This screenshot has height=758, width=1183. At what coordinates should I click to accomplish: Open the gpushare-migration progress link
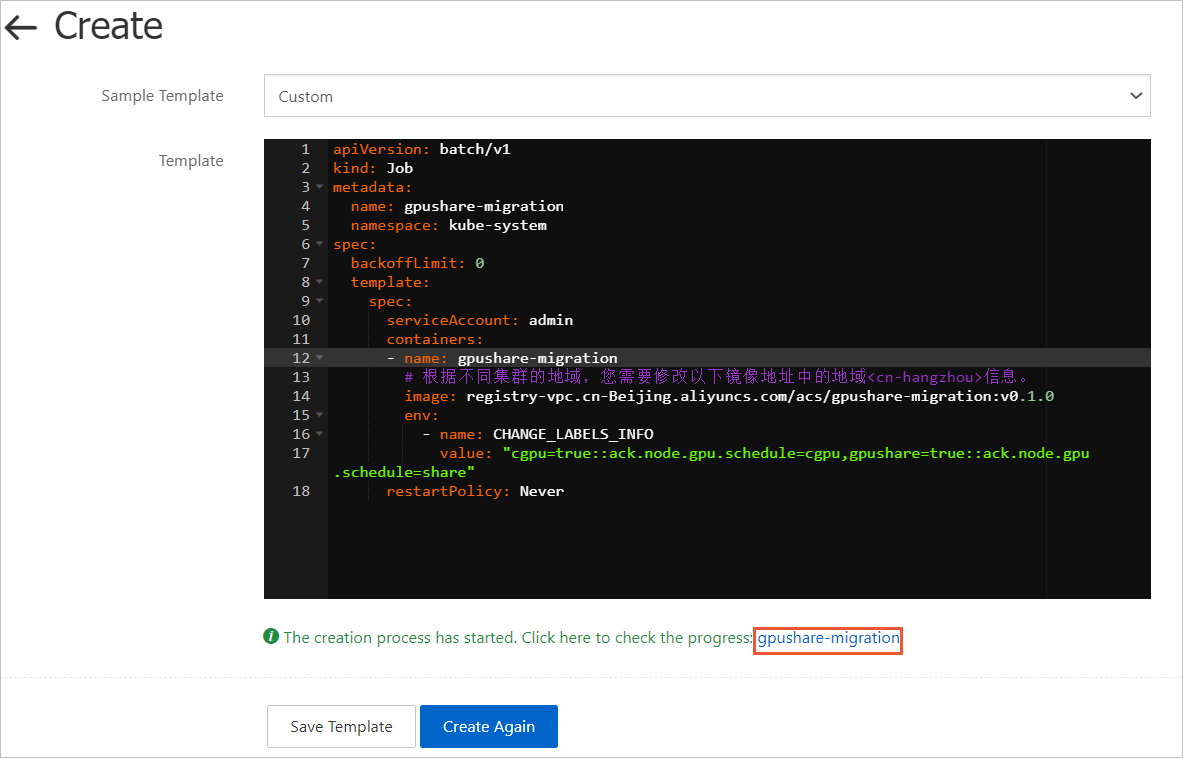tap(828, 638)
